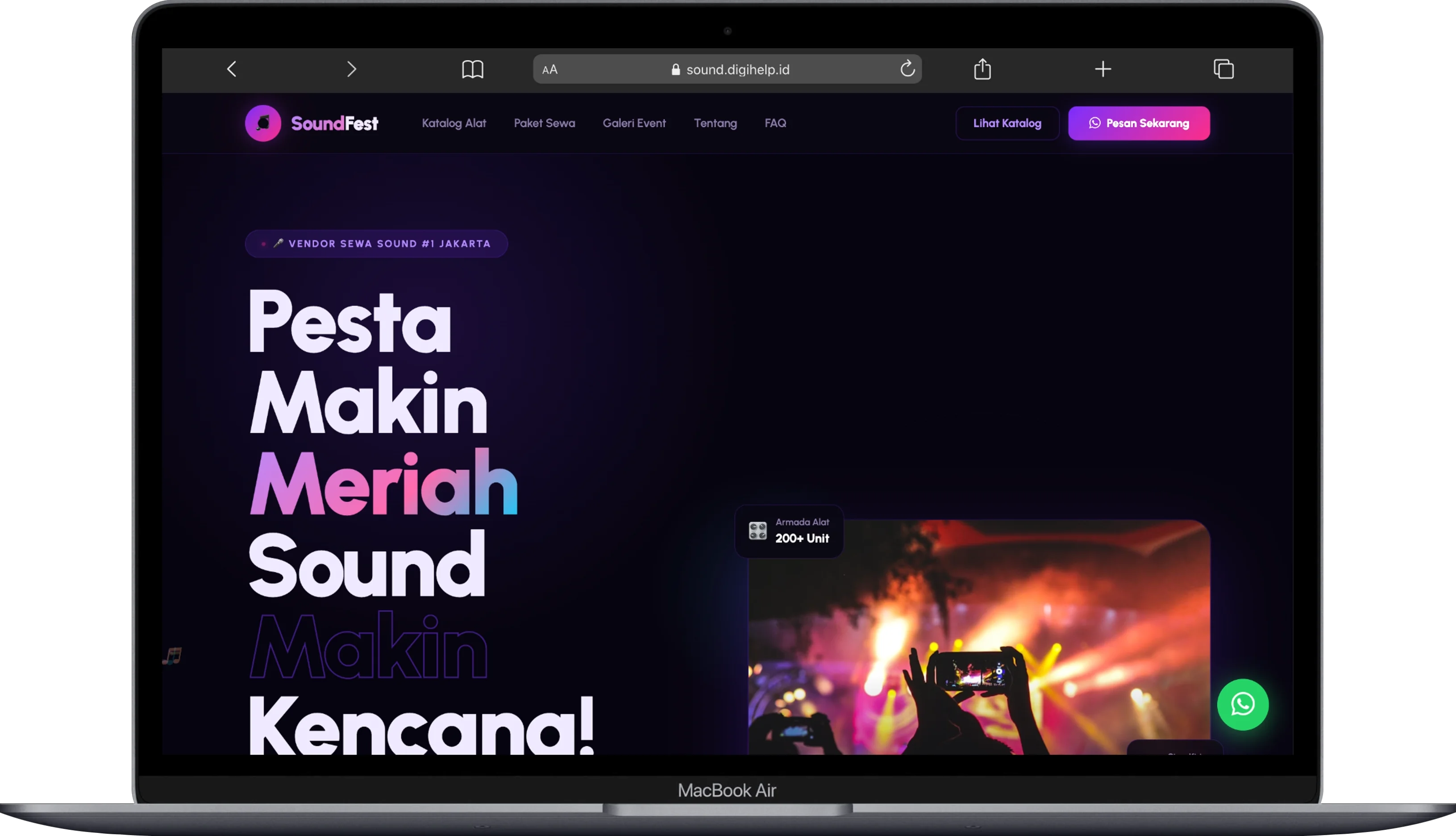Show all tabs overview icon
The height and width of the screenshot is (836, 1456).
point(1223,69)
